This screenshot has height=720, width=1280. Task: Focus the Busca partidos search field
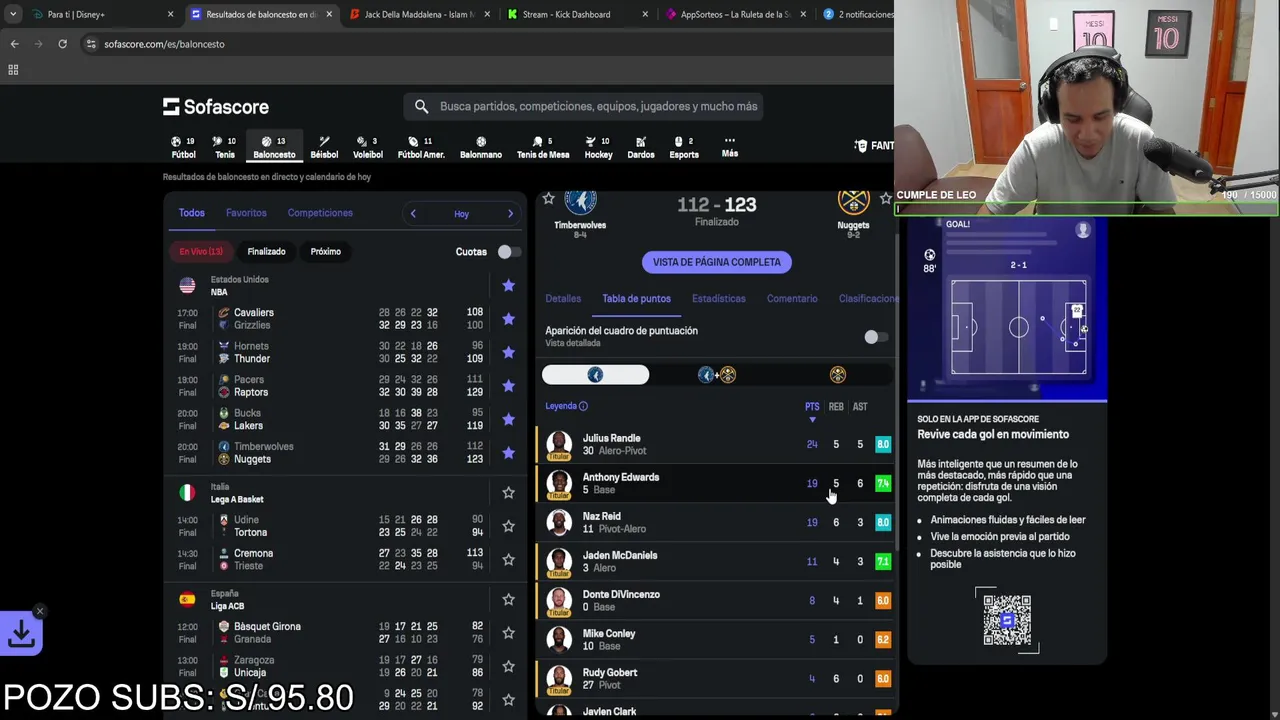(598, 106)
